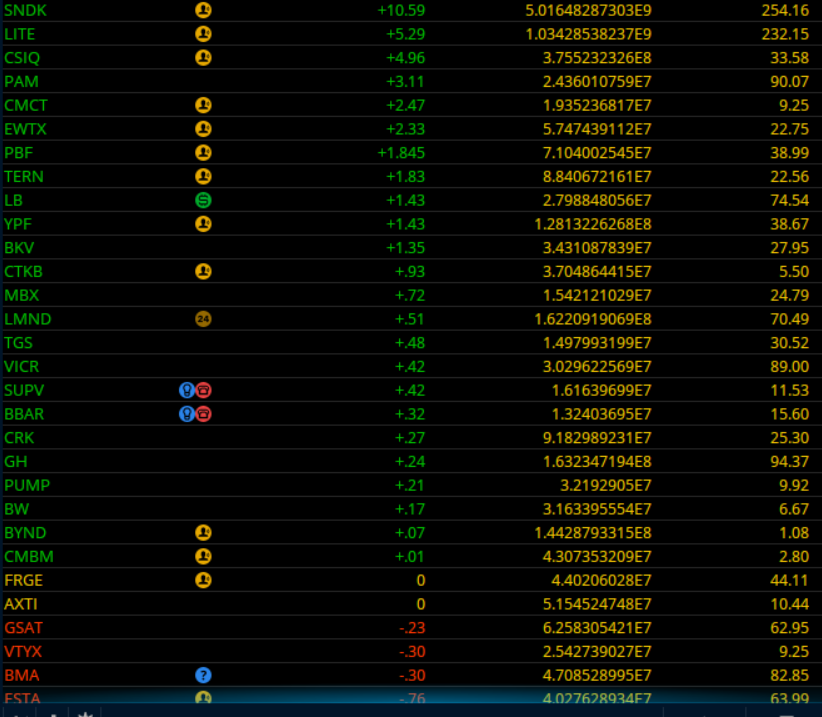
Task: Click the 82.85 price in BMA row
Action: point(789,675)
